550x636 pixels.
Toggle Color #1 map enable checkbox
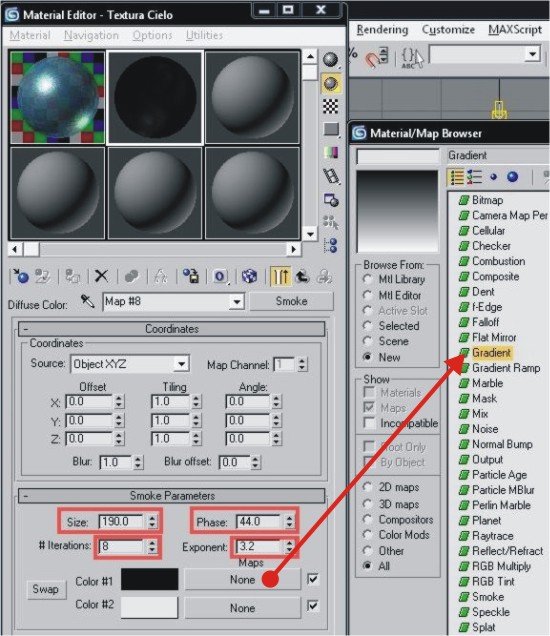pyautogui.click(x=313, y=579)
